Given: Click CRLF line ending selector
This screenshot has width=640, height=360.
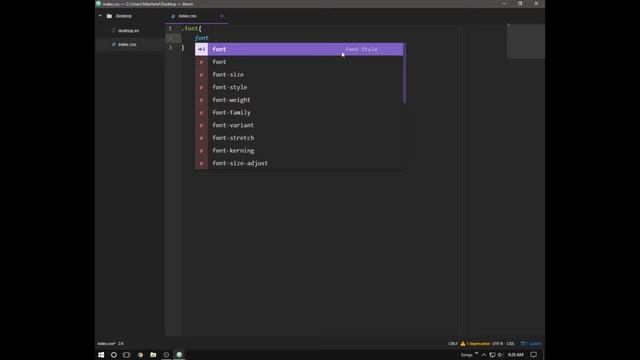Looking at the screenshot, I should [x=453, y=344].
